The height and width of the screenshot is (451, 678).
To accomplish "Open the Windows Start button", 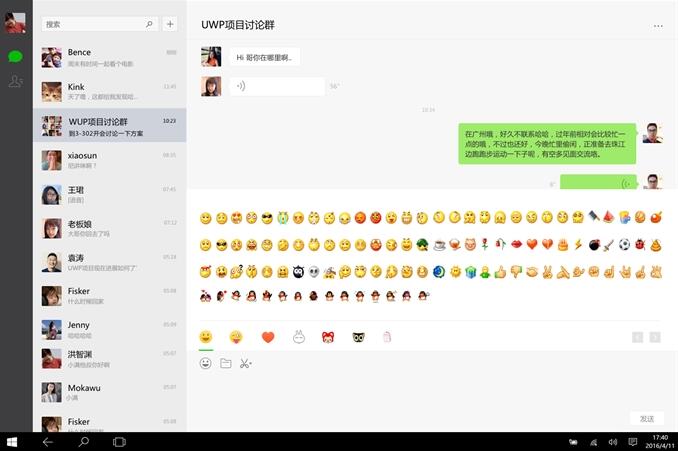I will point(12,442).
